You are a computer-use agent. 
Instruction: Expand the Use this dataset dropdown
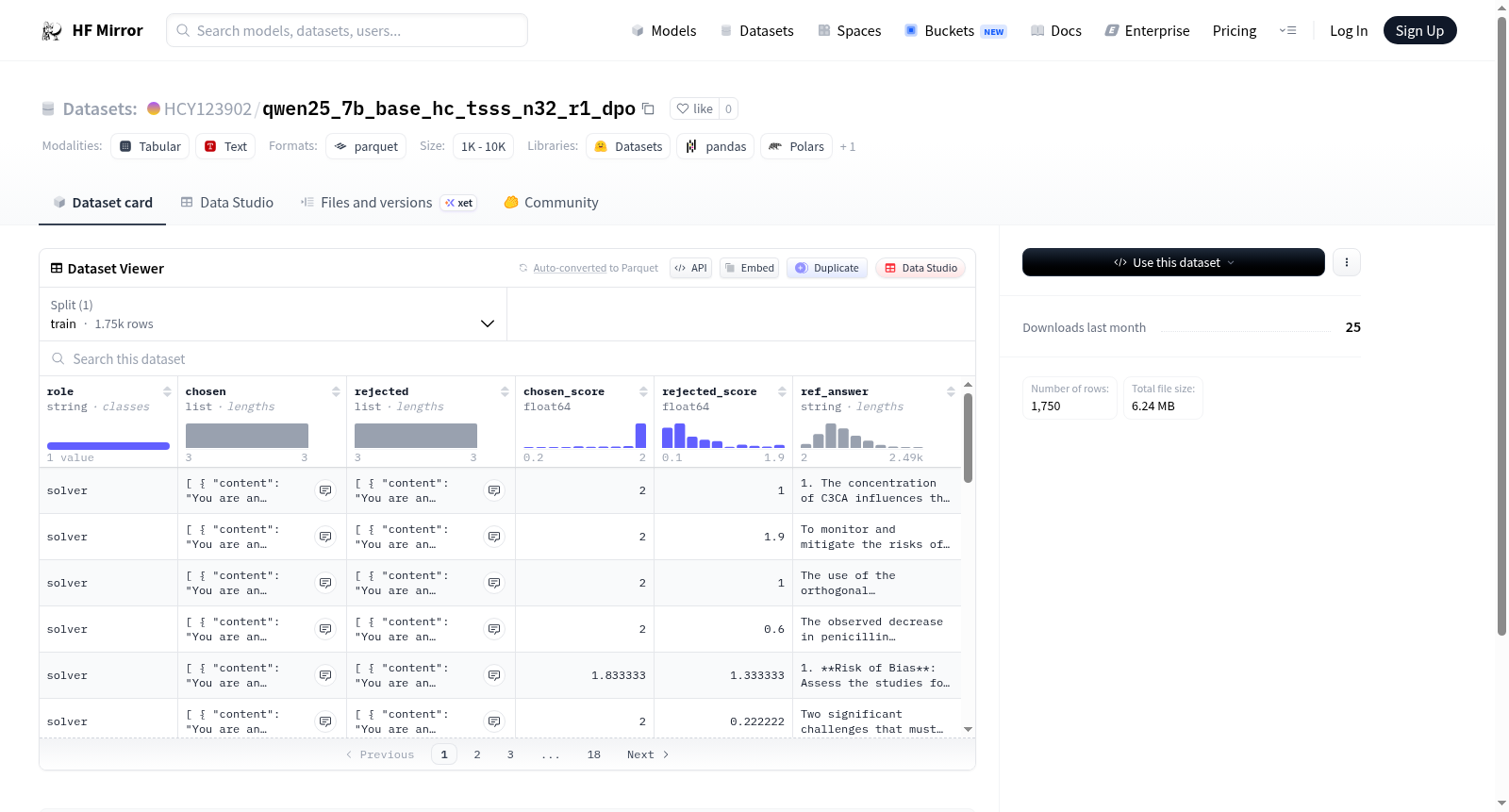coord(1173,262)
